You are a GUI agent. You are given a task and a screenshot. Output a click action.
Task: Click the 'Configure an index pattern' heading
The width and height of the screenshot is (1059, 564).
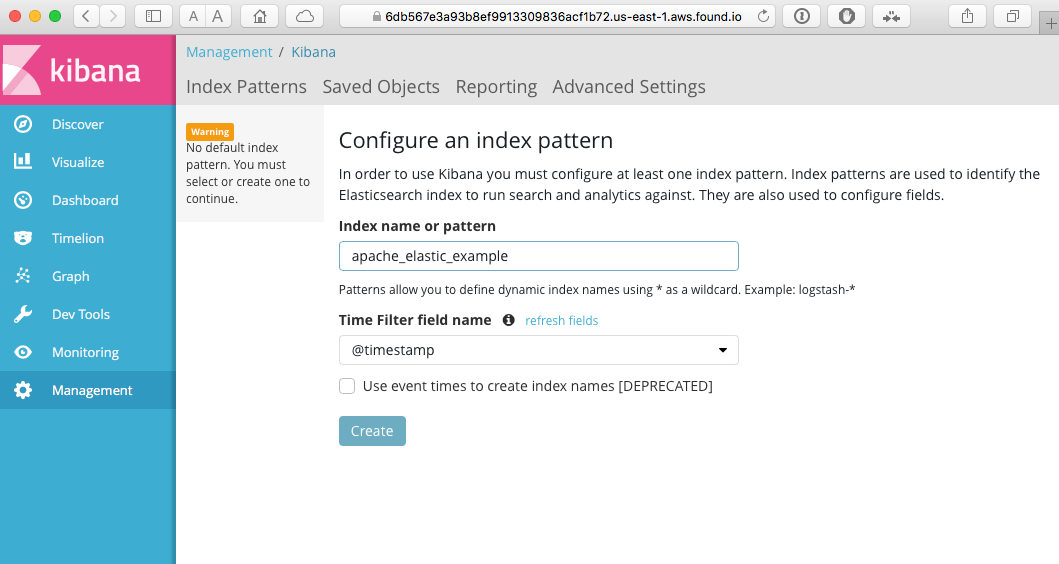tap(476, 140)
